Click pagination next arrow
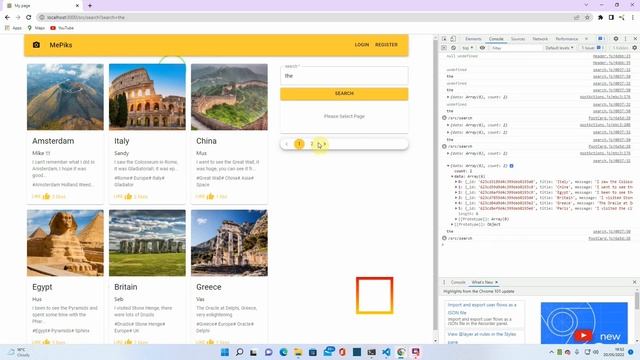 (324, 144)
